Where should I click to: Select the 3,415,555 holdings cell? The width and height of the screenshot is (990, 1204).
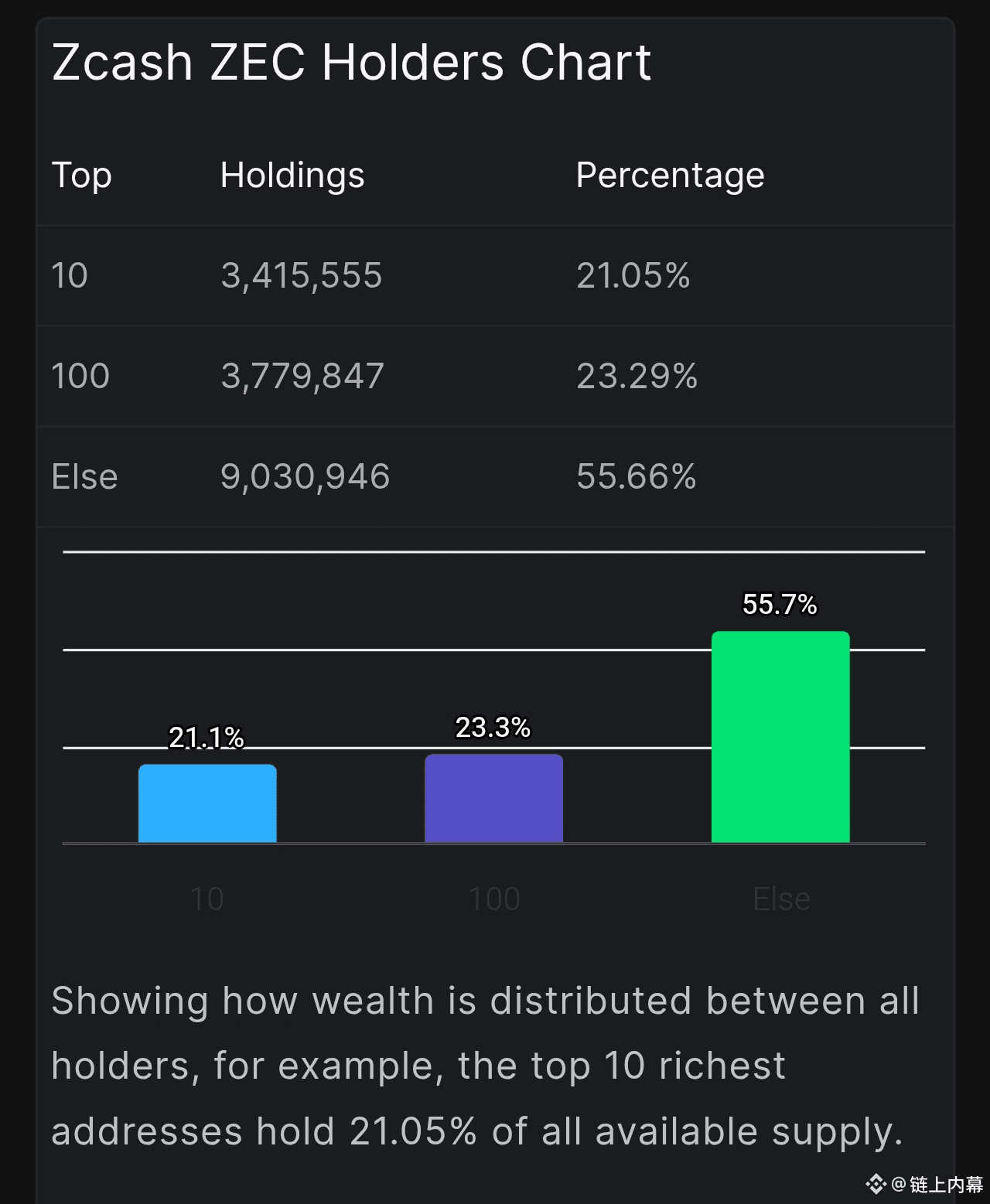click(x=302, y=276)
